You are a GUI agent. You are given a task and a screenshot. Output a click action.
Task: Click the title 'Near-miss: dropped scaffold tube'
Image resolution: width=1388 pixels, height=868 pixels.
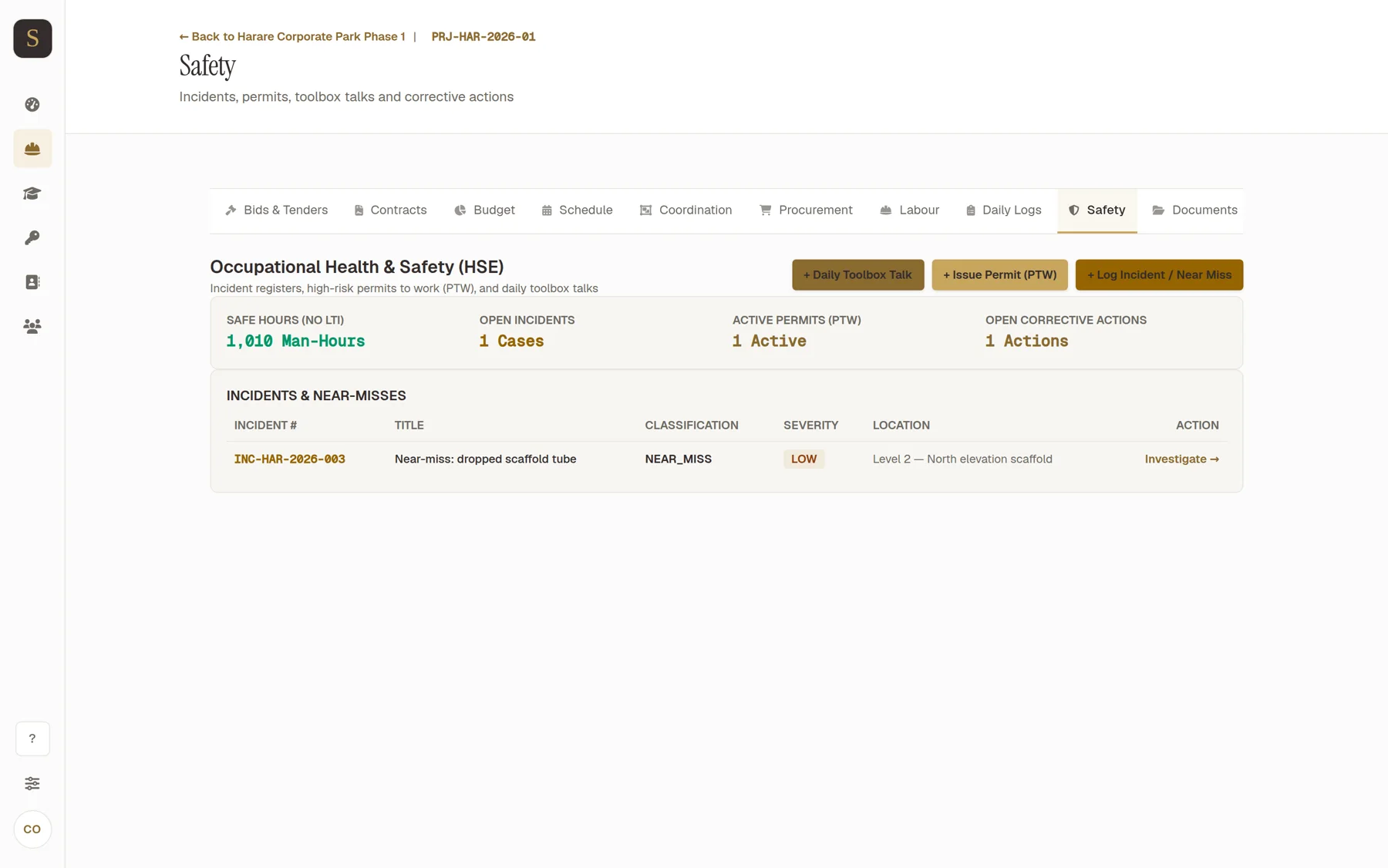(485, 459)
